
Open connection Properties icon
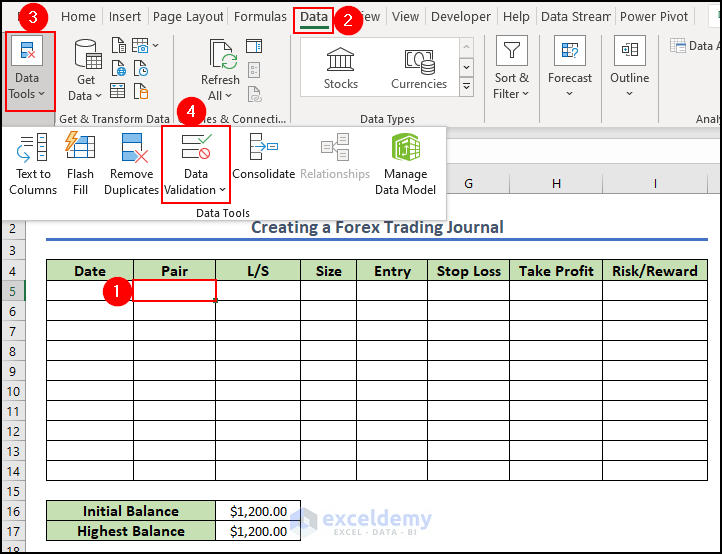click(254, 70)
